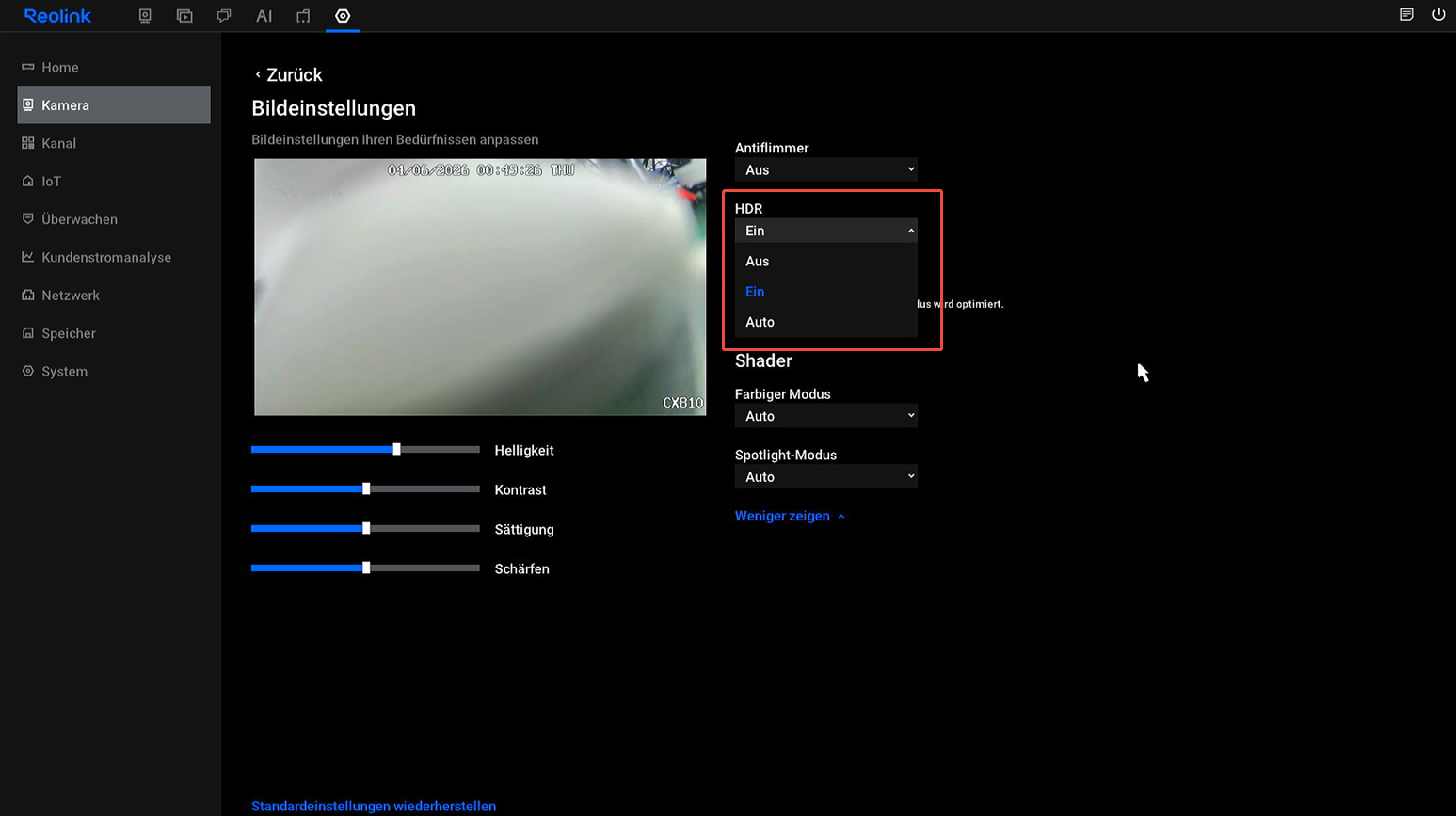1456x816 pixels.
Task: Click the Schärfen slider handle
Action: (366, 568)
